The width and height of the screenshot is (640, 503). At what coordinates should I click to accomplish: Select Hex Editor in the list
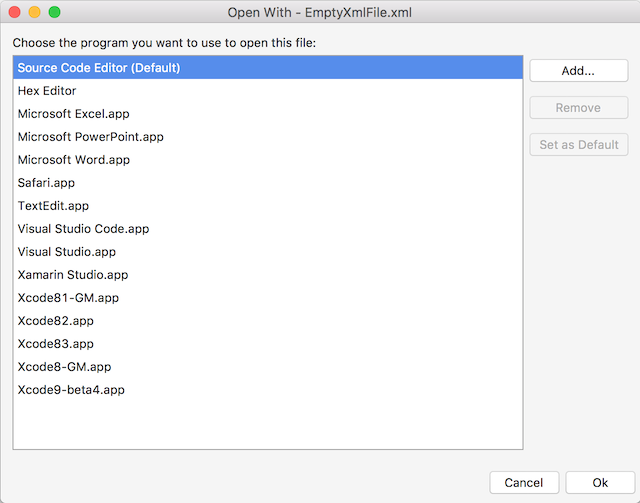268,91
